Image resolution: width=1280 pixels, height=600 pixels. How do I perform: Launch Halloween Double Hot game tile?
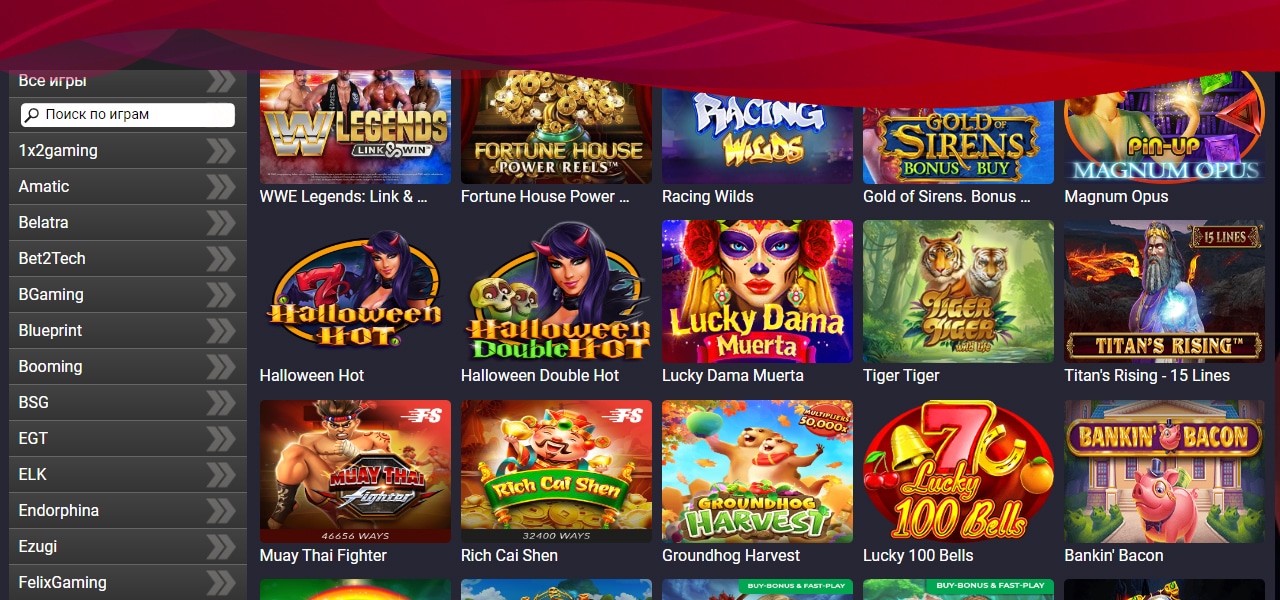click(556, 292)
